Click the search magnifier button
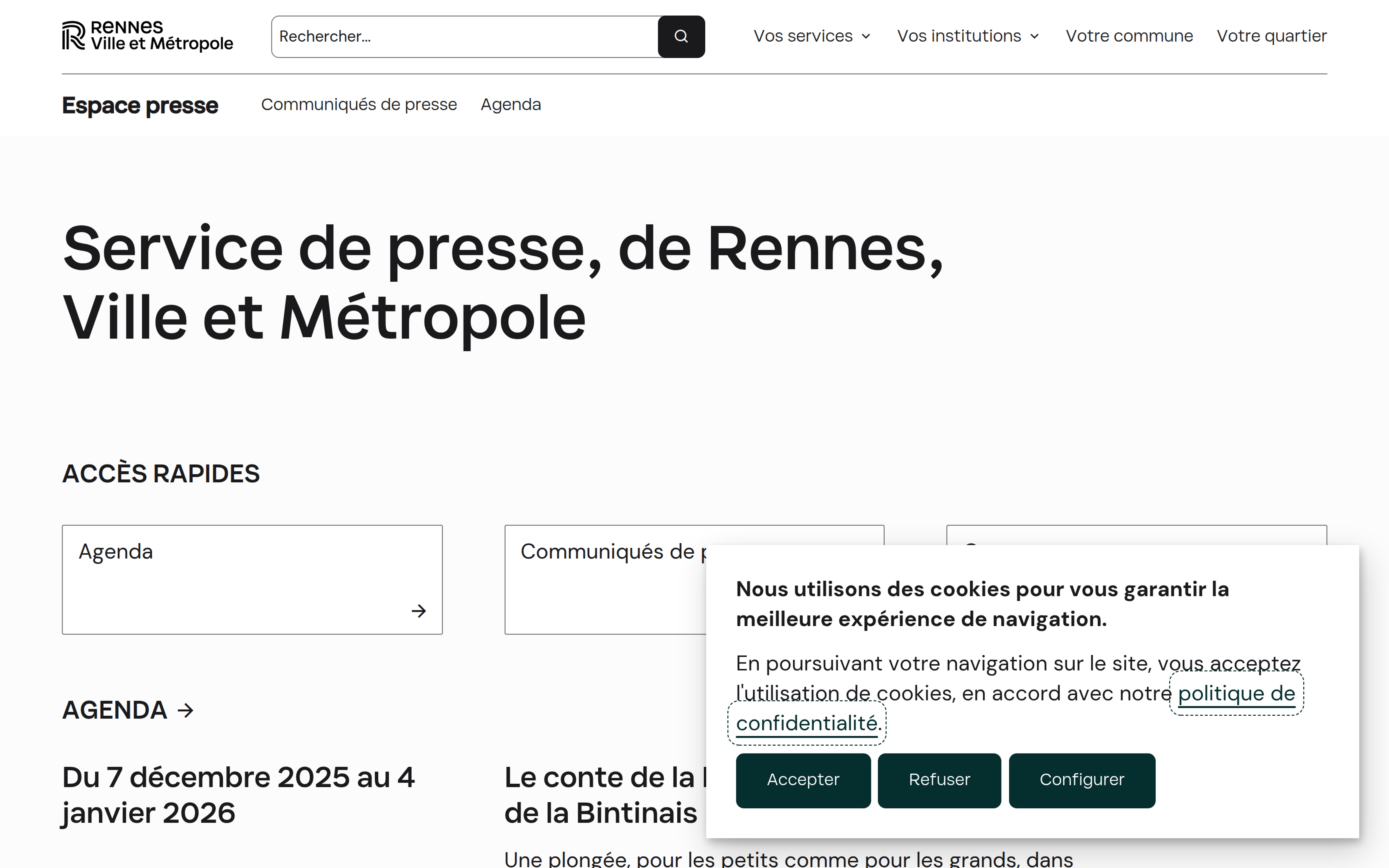Screen dimensions: 1389x868 (681, 37)
